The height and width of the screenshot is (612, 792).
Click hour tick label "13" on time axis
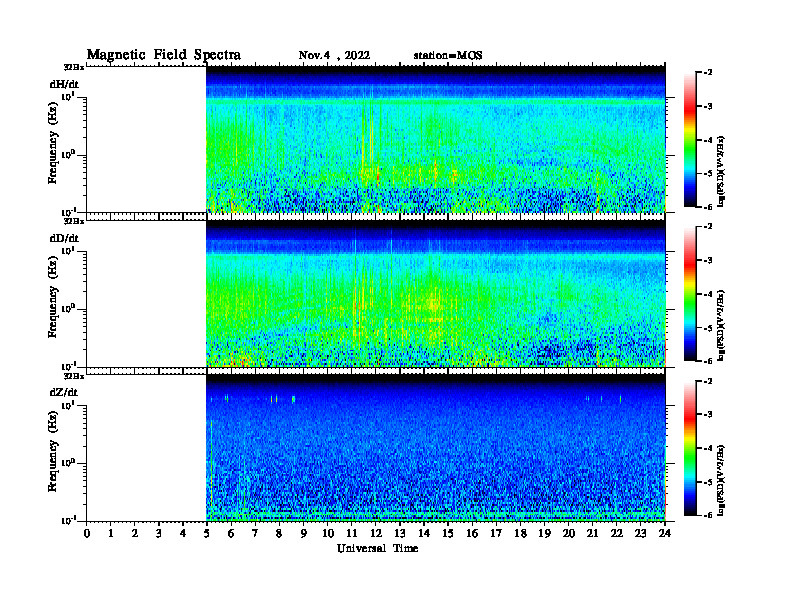(400, 534)
